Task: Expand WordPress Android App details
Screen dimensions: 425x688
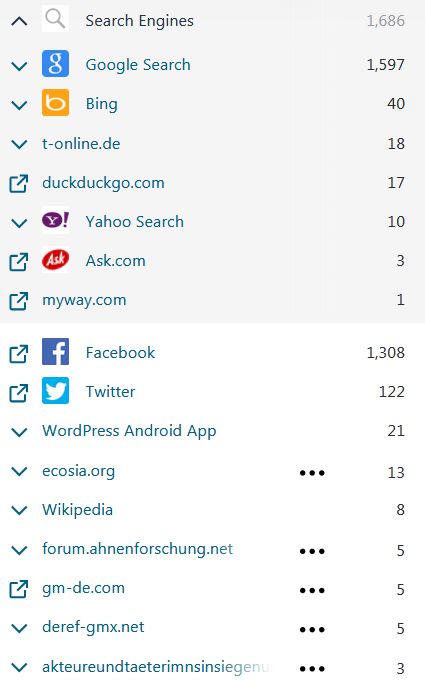Action: pyautogui.click(x=19, y=432)
